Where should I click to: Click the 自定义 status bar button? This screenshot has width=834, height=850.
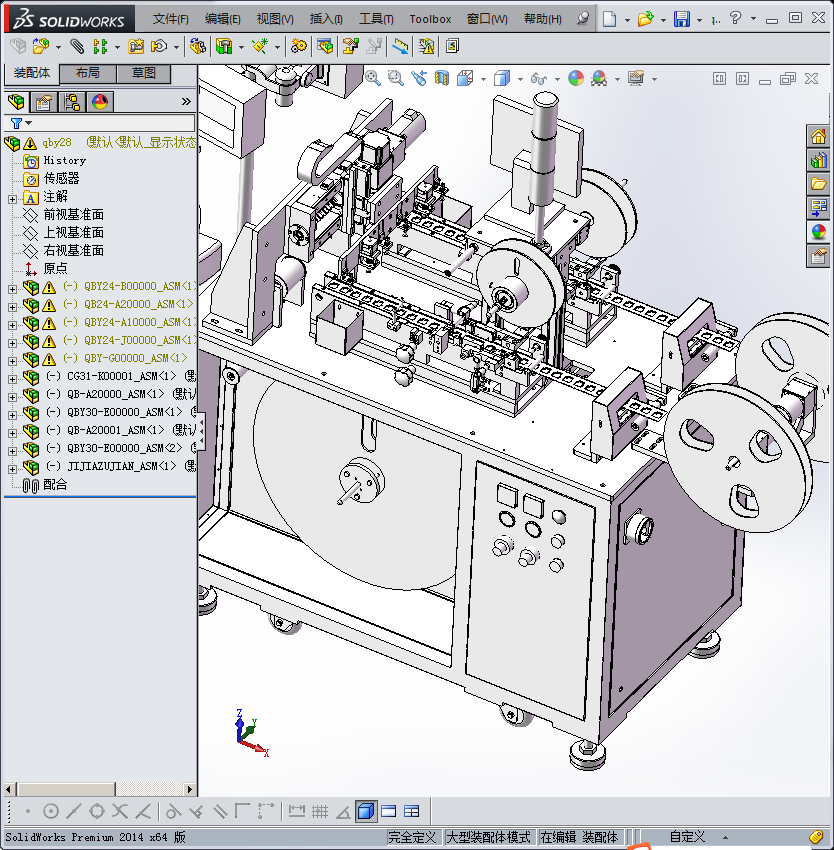(x=687, y=837)
